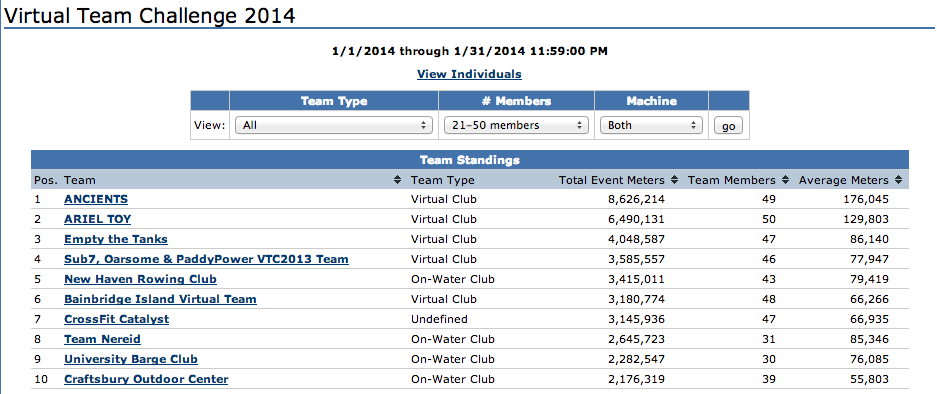Click the member count 39 for Craftsbury Outdoor Center
The height and width of the screenshot is (394, 937).
(x=769, y=379)
